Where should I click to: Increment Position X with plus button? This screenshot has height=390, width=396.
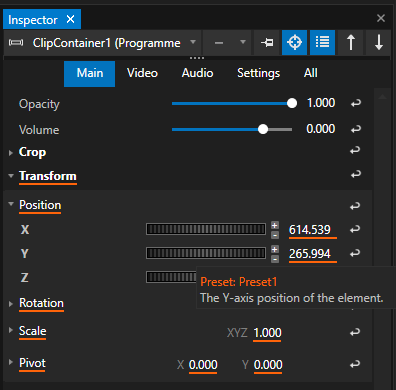275,226
